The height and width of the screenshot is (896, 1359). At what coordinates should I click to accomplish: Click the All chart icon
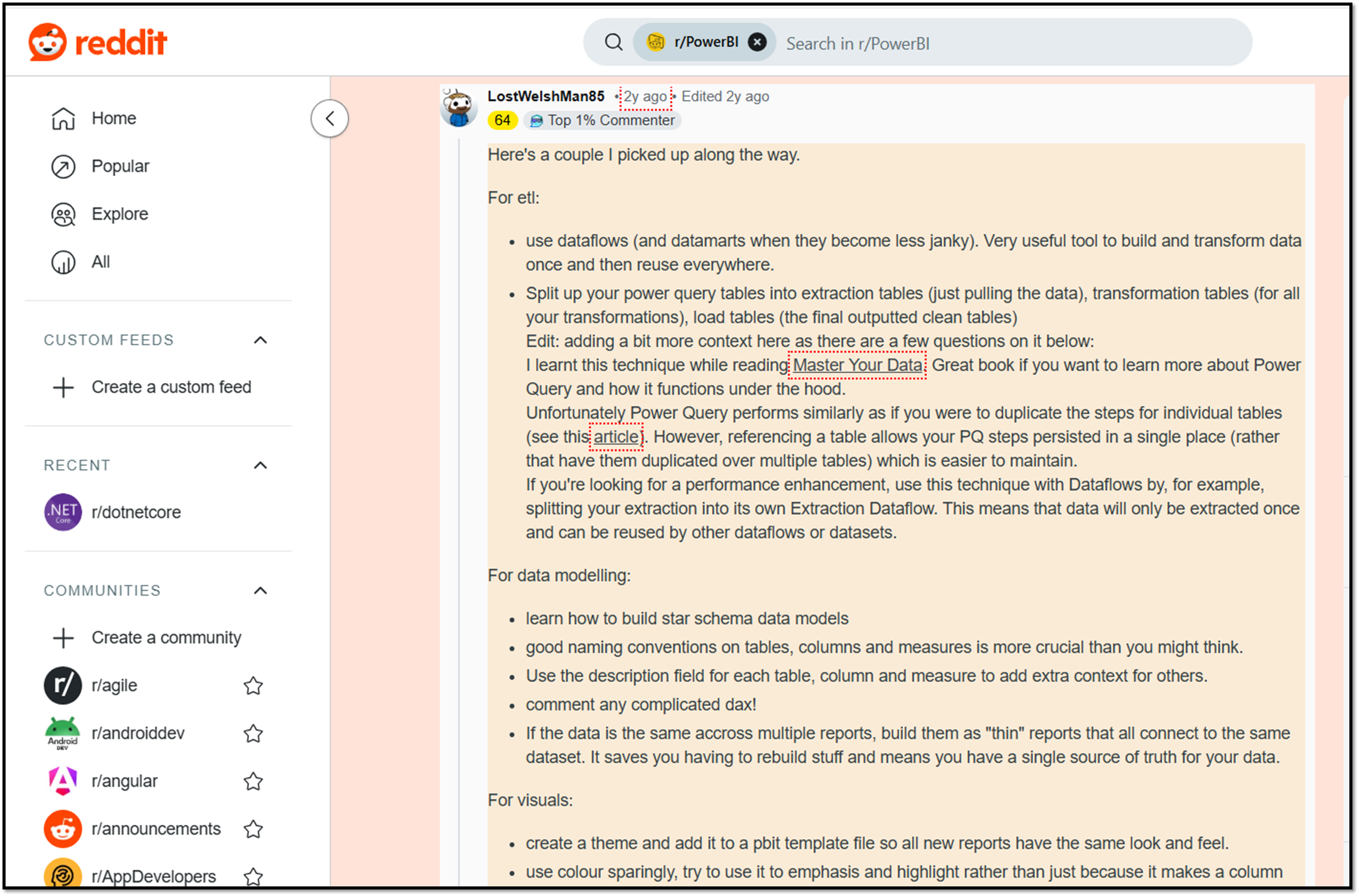click(x=63, y=262)
